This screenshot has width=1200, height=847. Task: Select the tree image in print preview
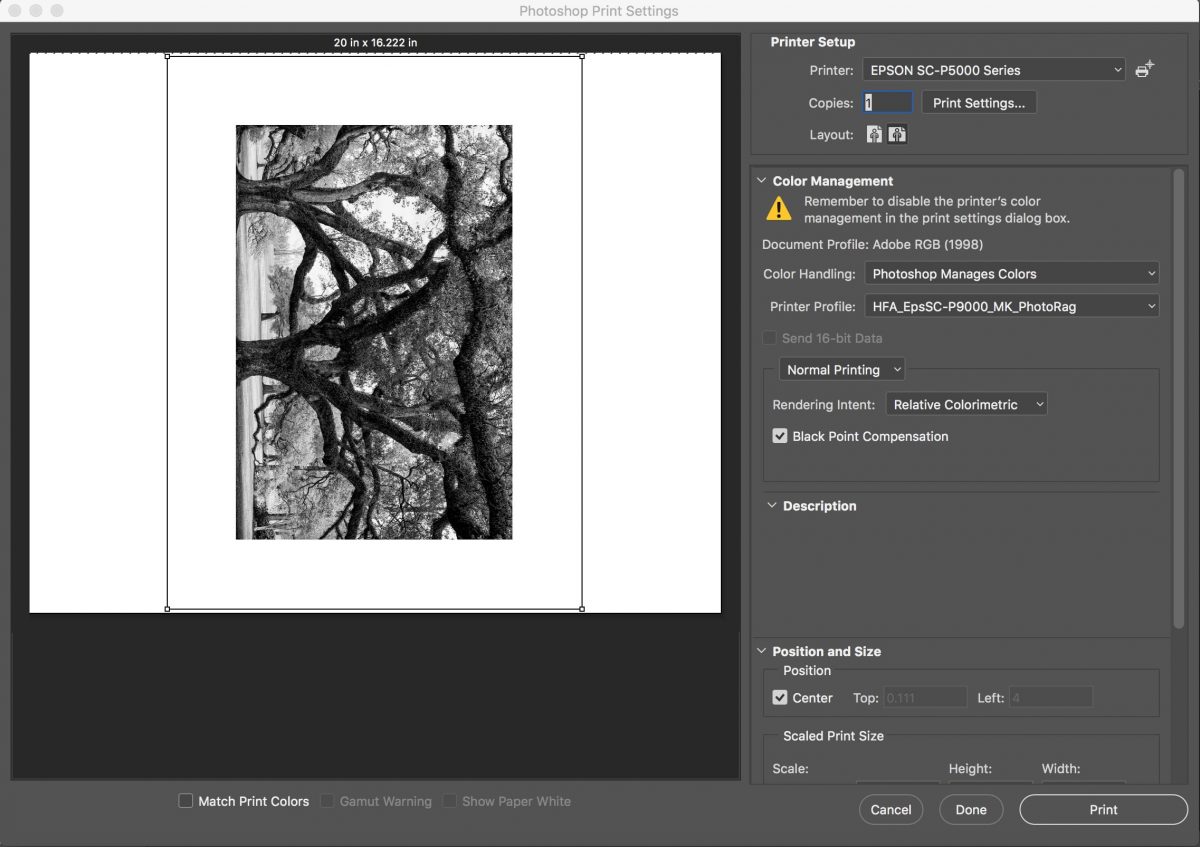click(373, 331)
